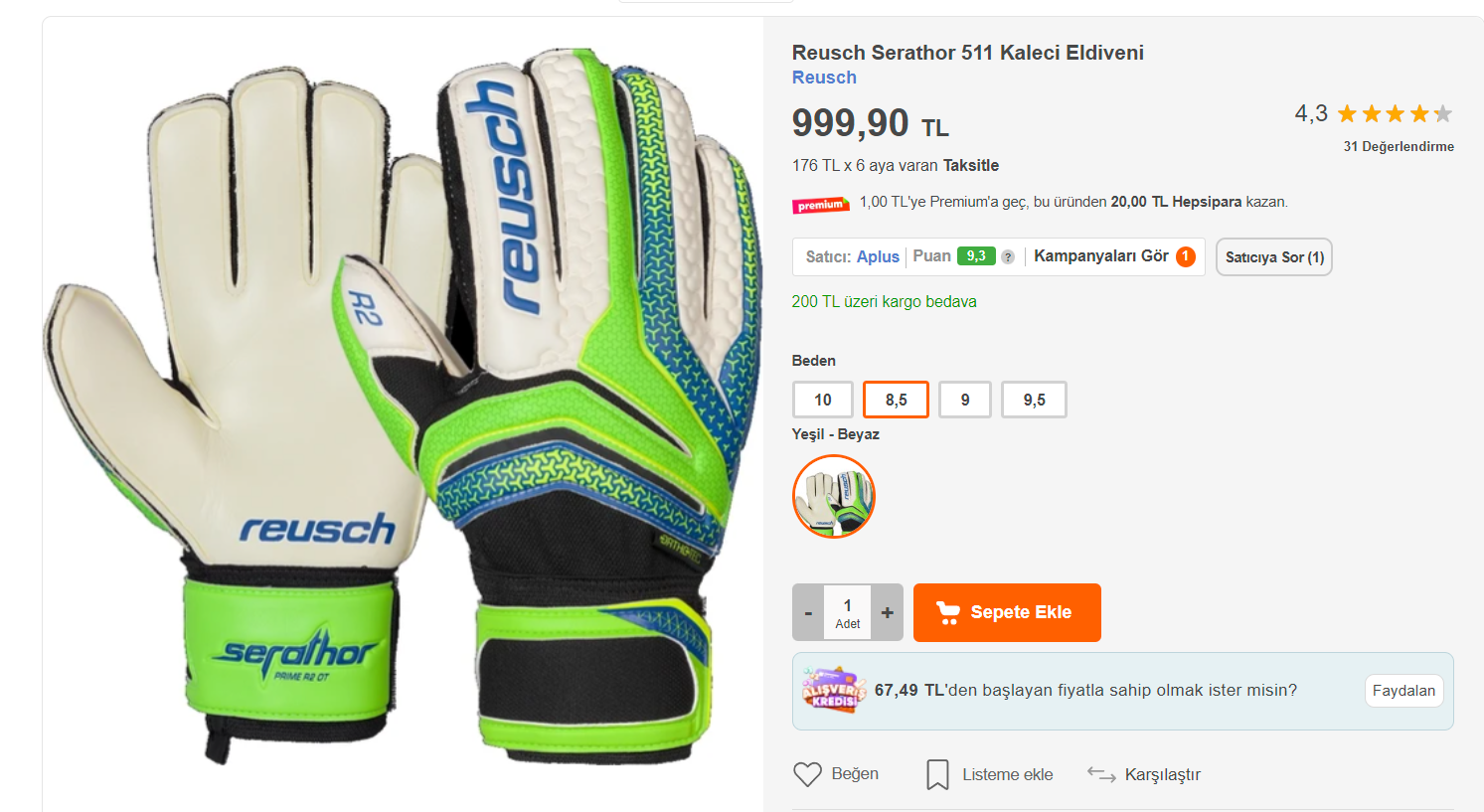Screen dimensions: 1484x812
Task: Select size 9
Action: (965, 400)
